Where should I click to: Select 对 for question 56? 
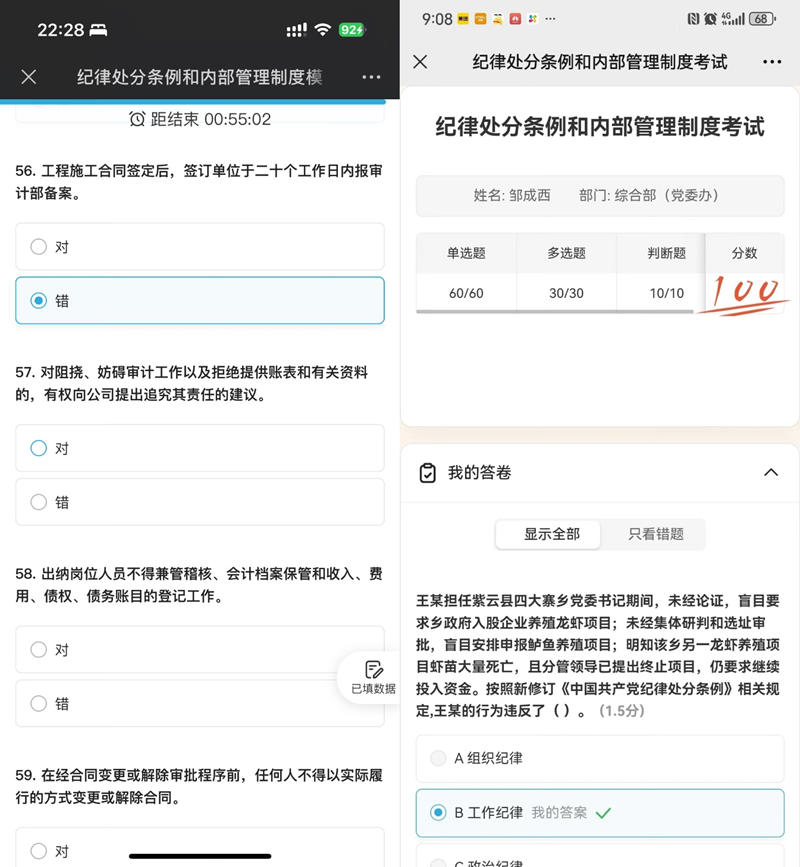pyautogui.click(x=200, y=247)
